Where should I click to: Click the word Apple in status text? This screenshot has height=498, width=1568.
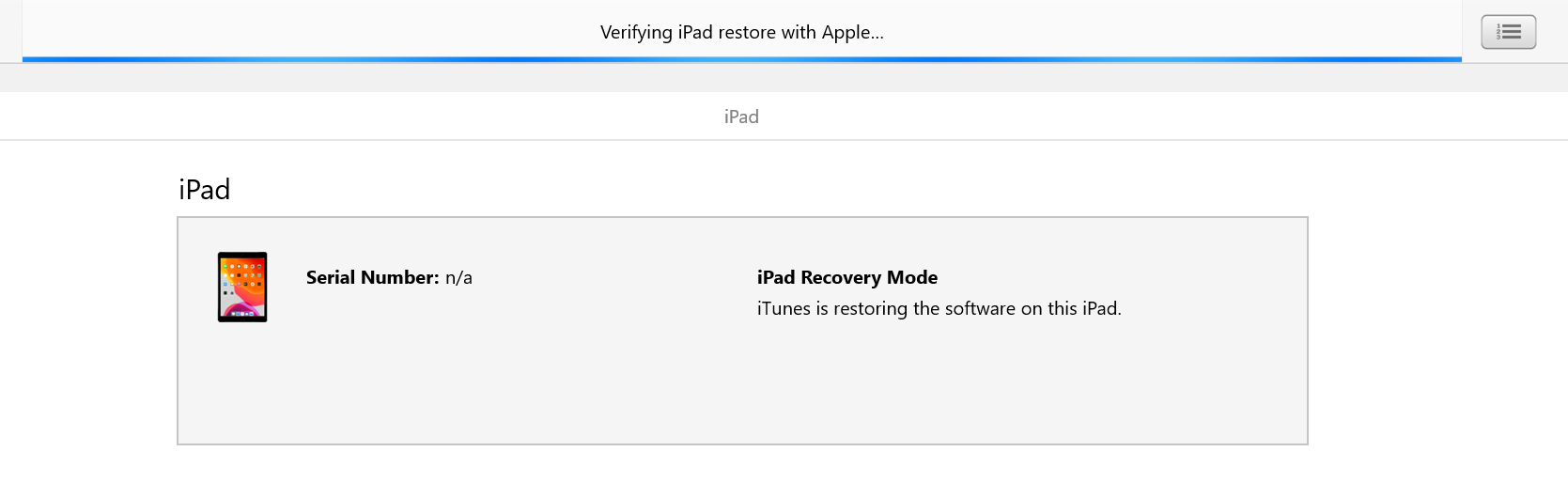tap(846, 32)
